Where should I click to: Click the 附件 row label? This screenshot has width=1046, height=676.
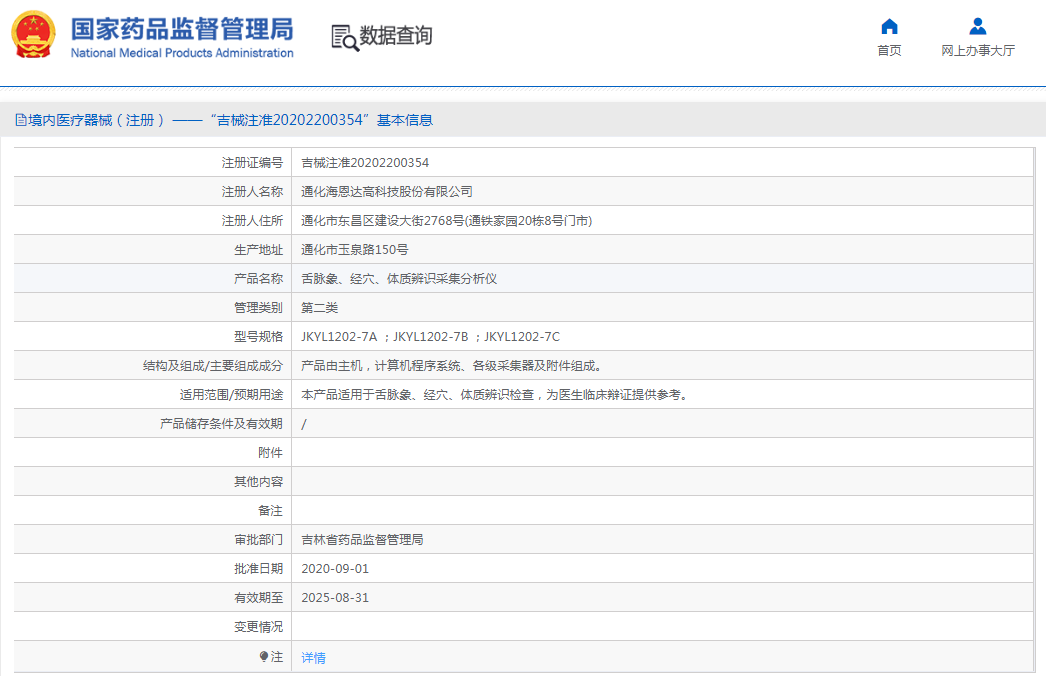pyautogui.click(x=270, y=453)
